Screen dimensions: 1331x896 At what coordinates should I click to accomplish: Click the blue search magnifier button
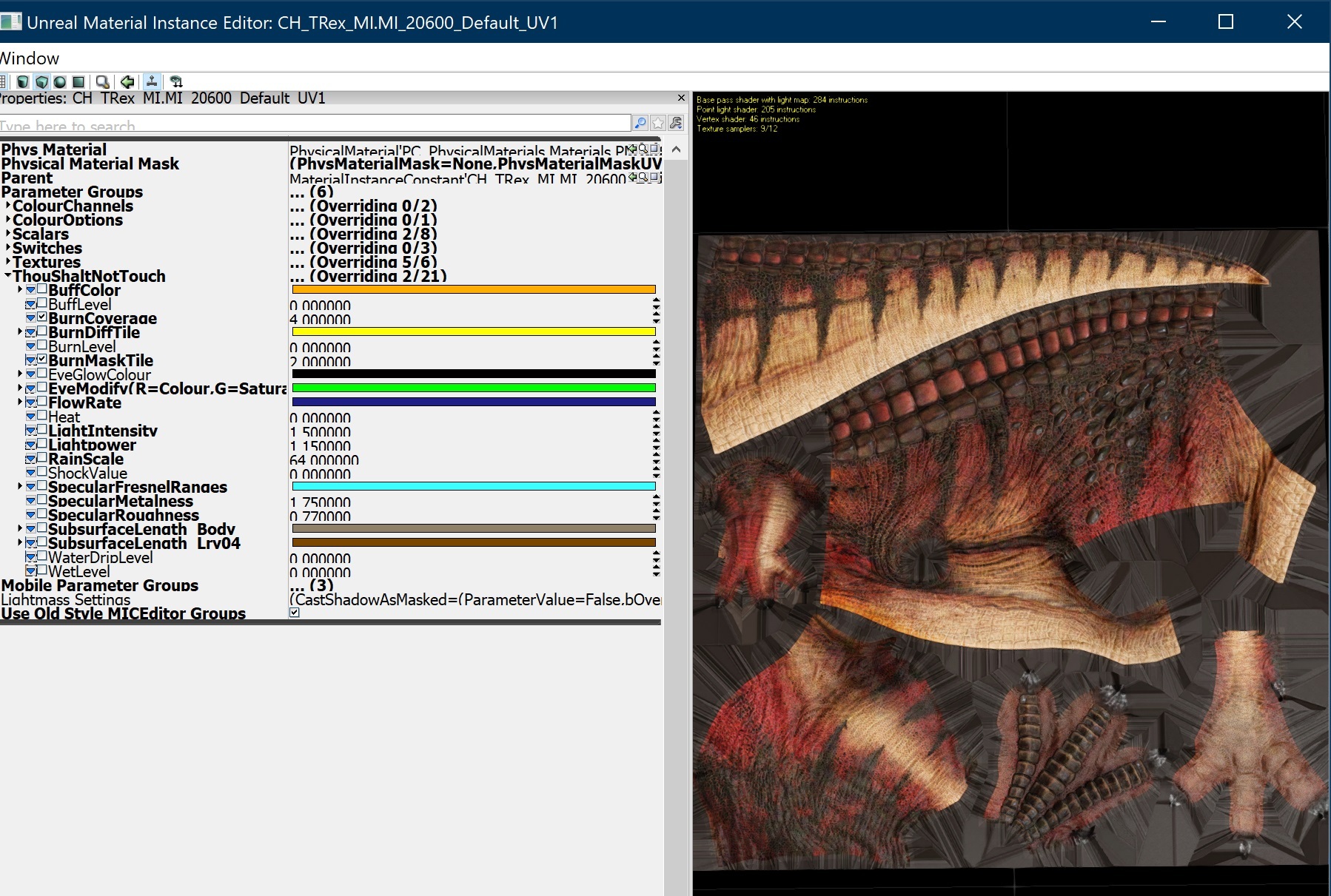pos(640,123)
